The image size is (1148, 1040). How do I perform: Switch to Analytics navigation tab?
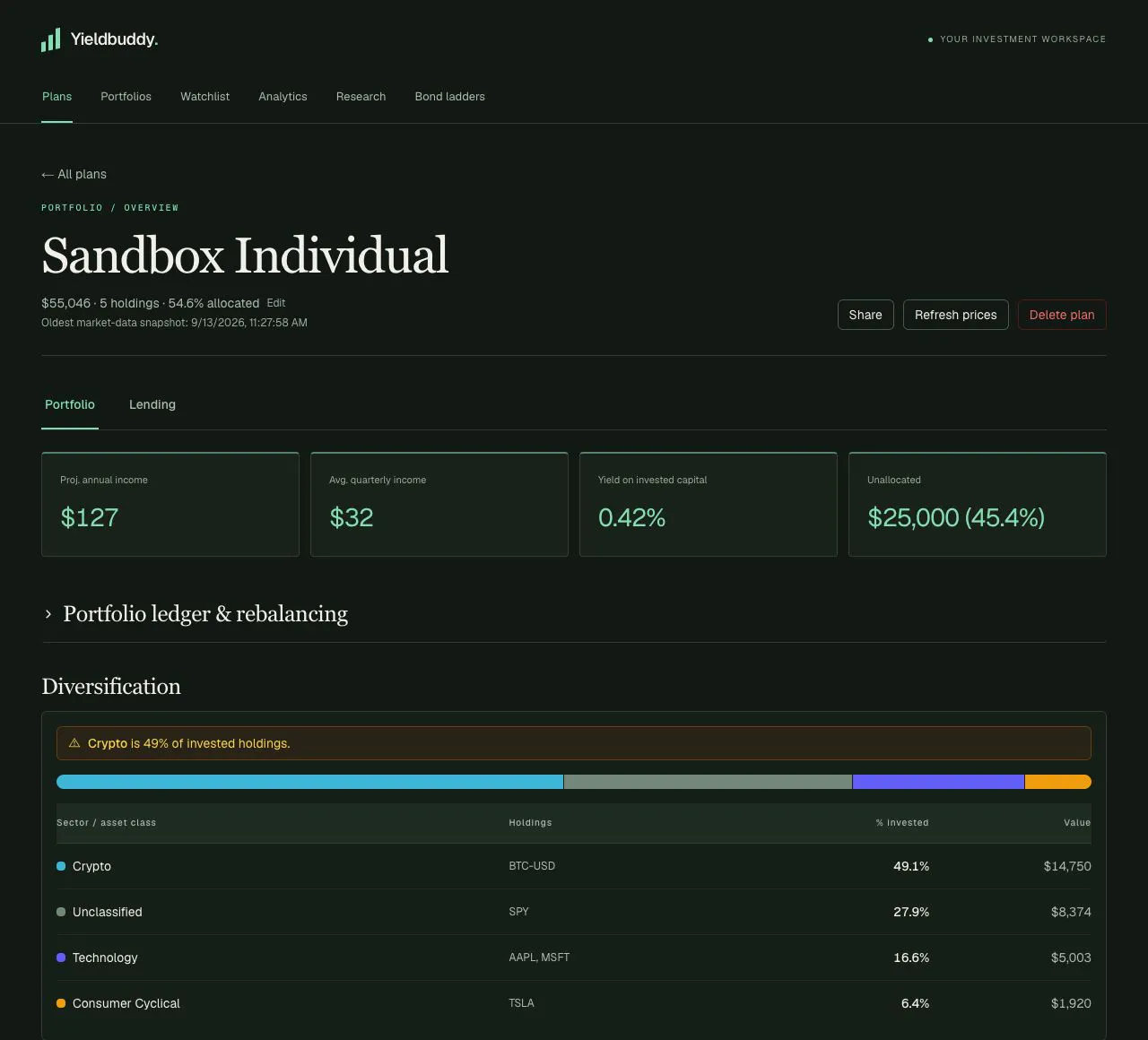point(283,97)
